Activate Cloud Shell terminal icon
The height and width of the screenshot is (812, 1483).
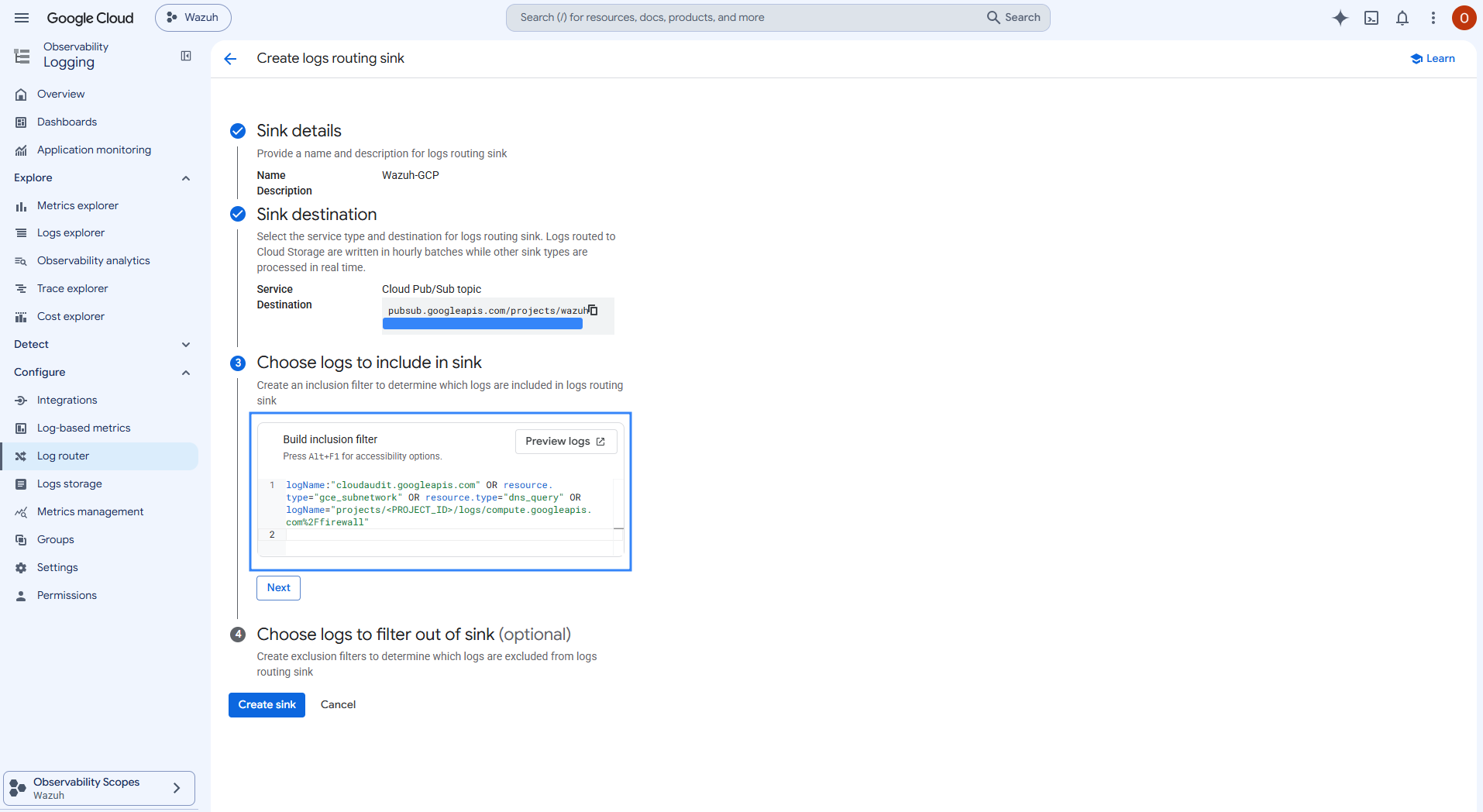1371,18
